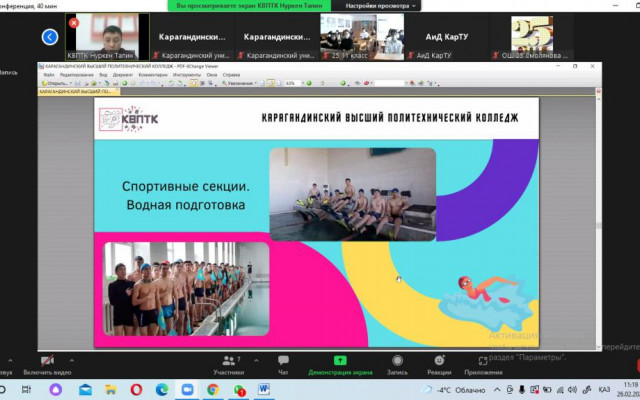Click the Zoom icon on taskbar
Viewport: 640px width, 400px height.
(187, 389)
